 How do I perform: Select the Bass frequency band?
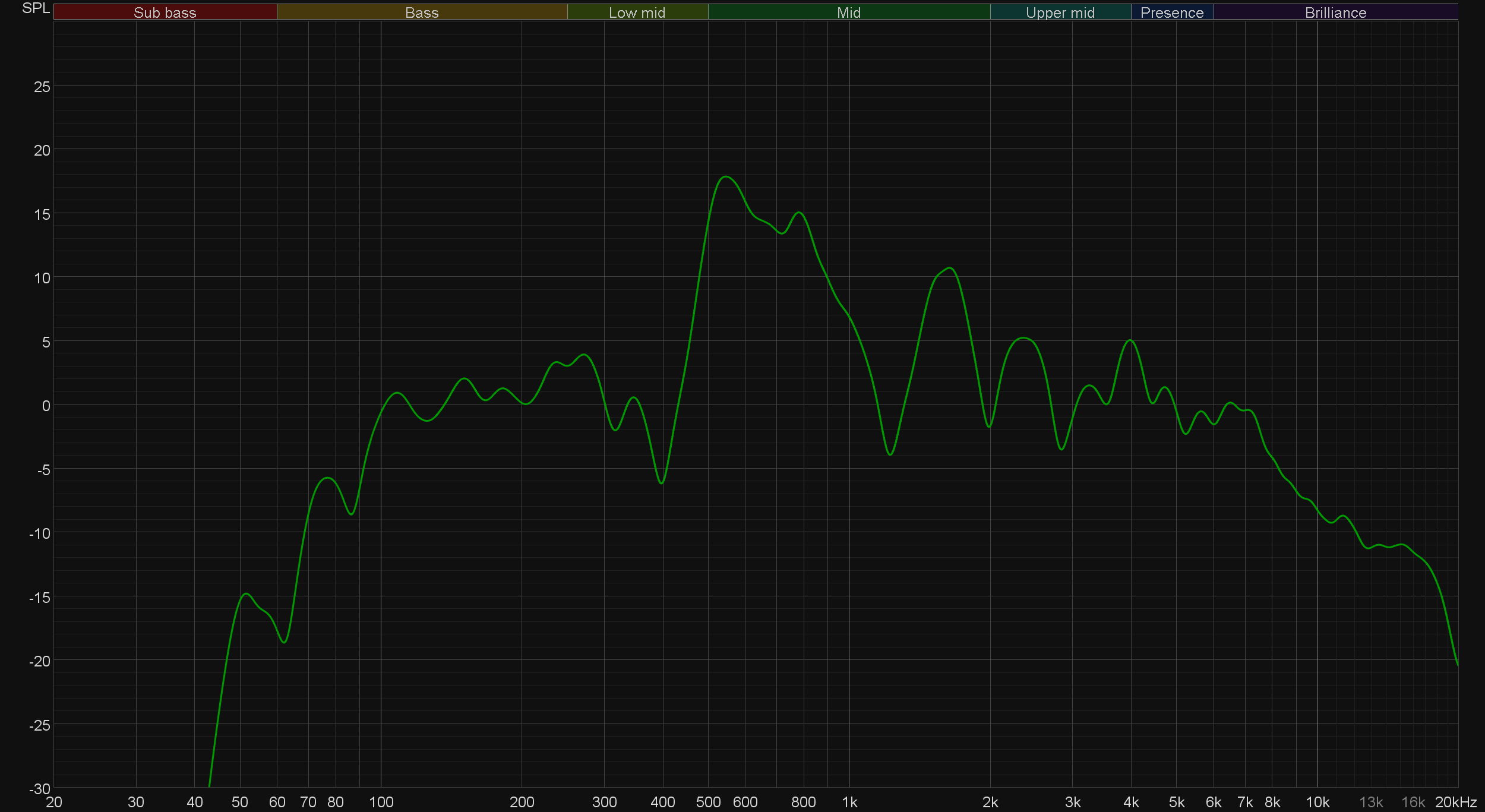coord(422,12)
